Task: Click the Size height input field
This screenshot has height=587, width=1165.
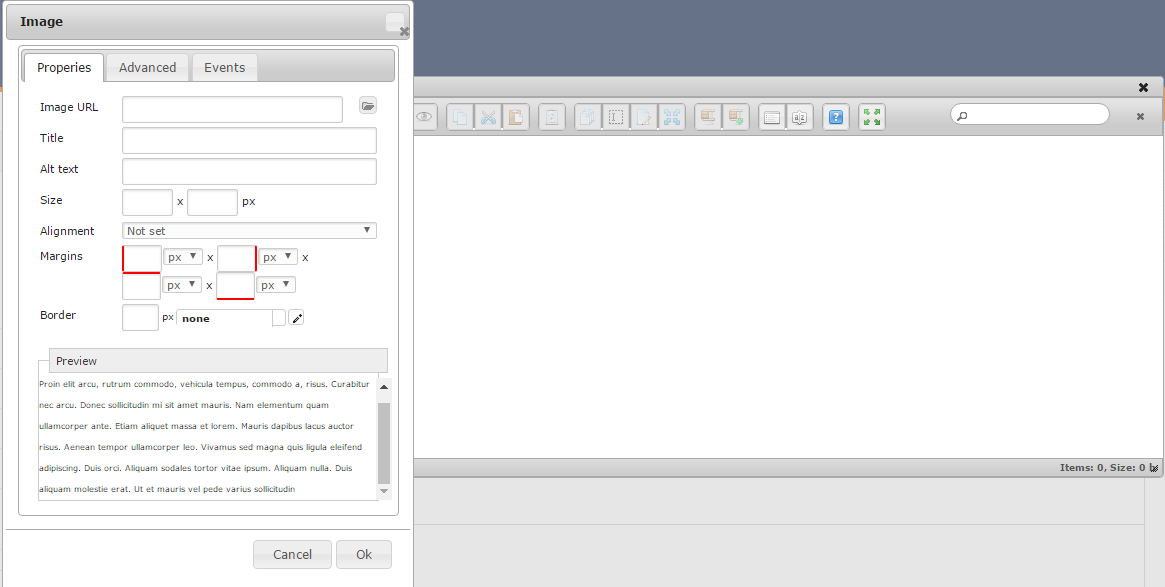Action: click(x=212, y=202)
